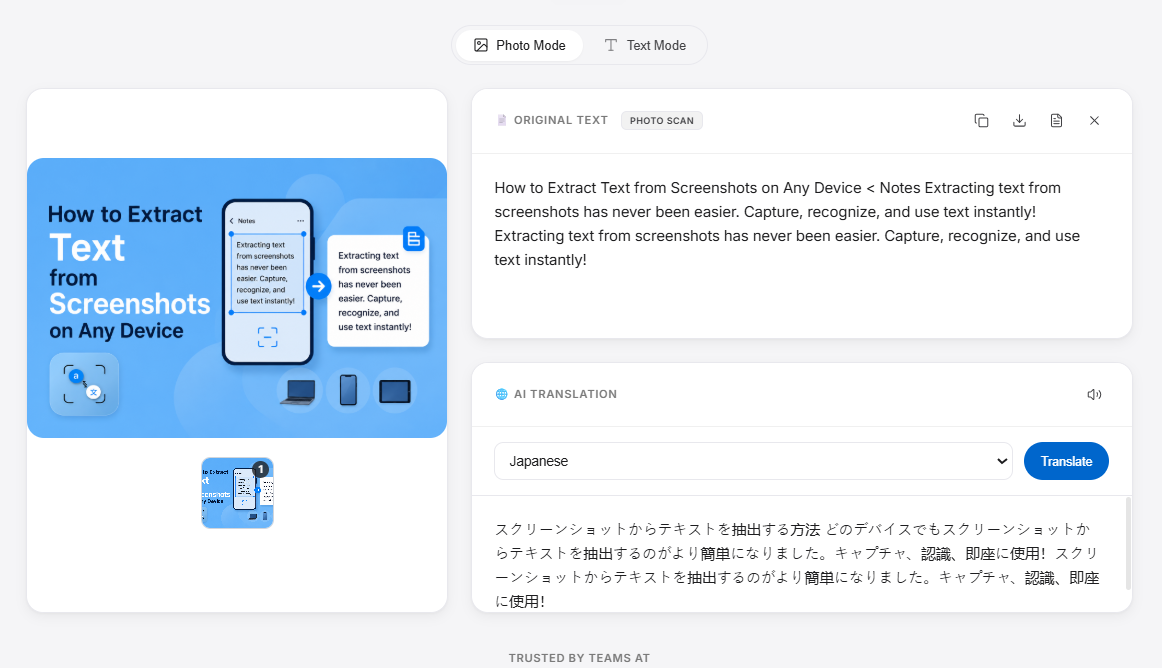Open the document export icon
The width and height of the screenshot is (1162, 668).
[1057, 121]
